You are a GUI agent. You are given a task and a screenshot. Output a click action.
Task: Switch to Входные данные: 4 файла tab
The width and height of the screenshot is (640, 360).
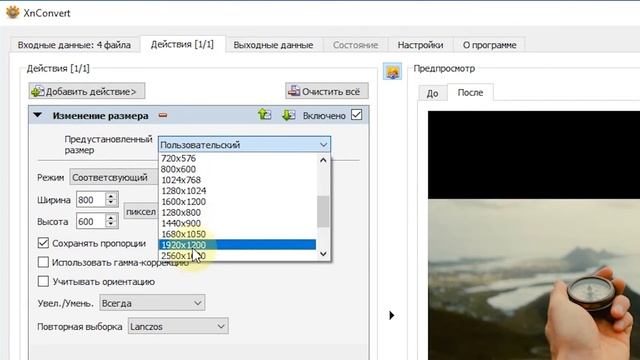point(74,45)
